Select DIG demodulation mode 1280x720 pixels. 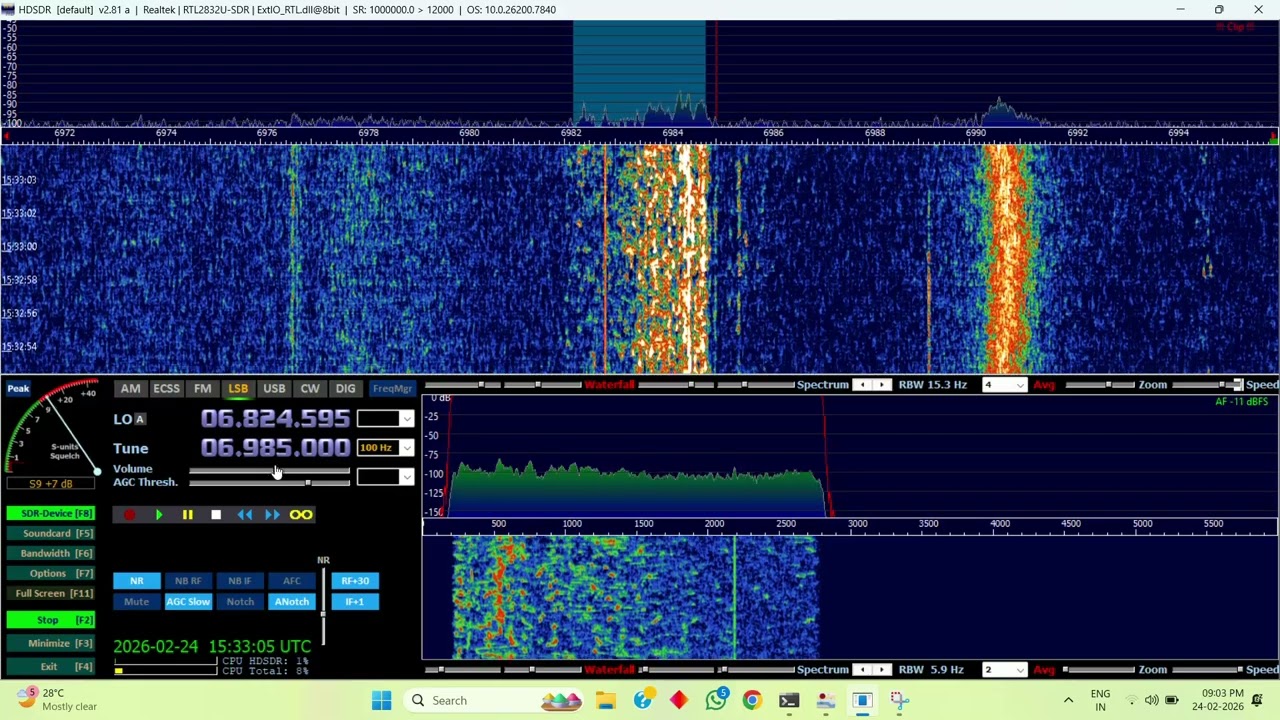345,389
